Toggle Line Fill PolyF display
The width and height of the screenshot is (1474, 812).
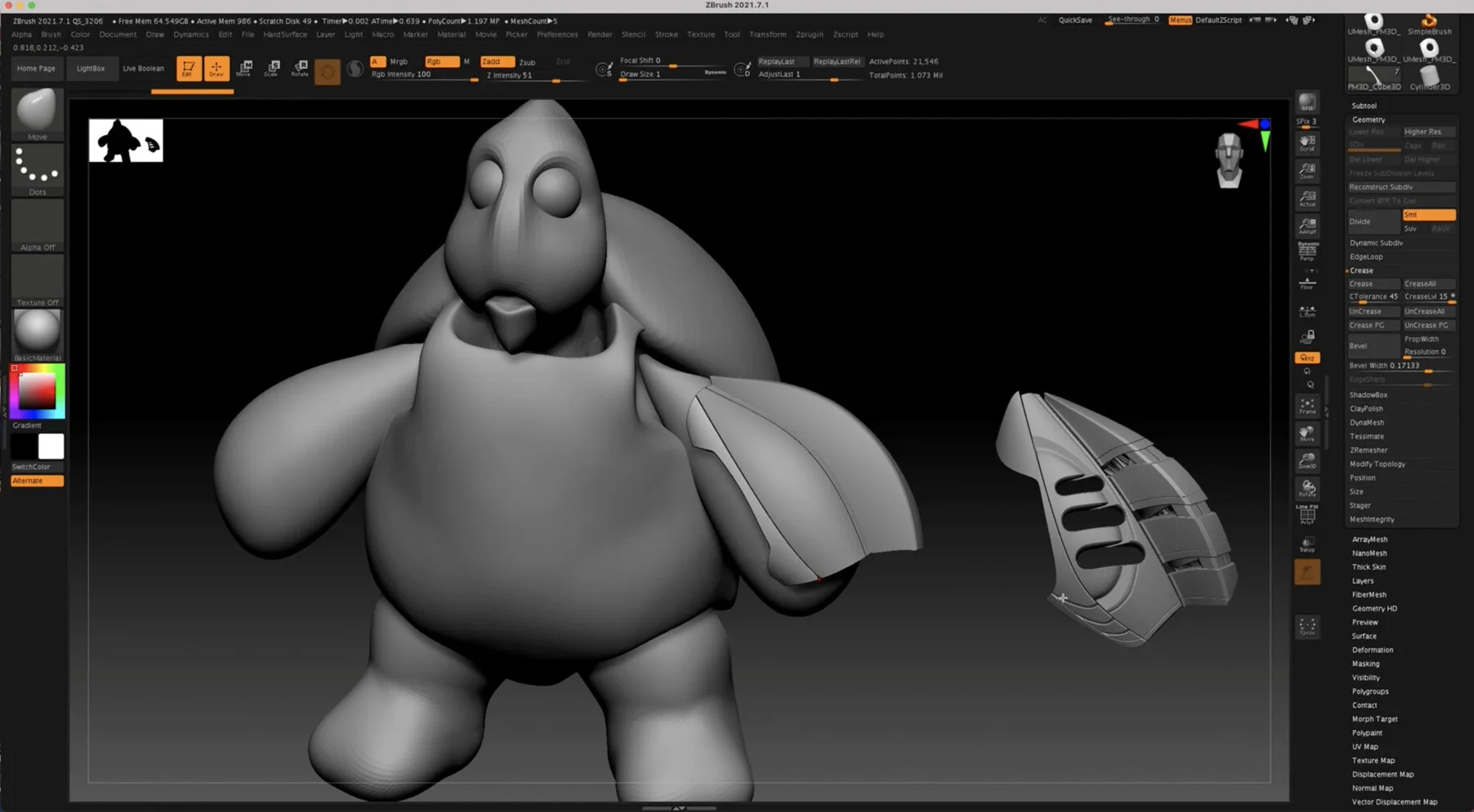[x=1307, y=515]
